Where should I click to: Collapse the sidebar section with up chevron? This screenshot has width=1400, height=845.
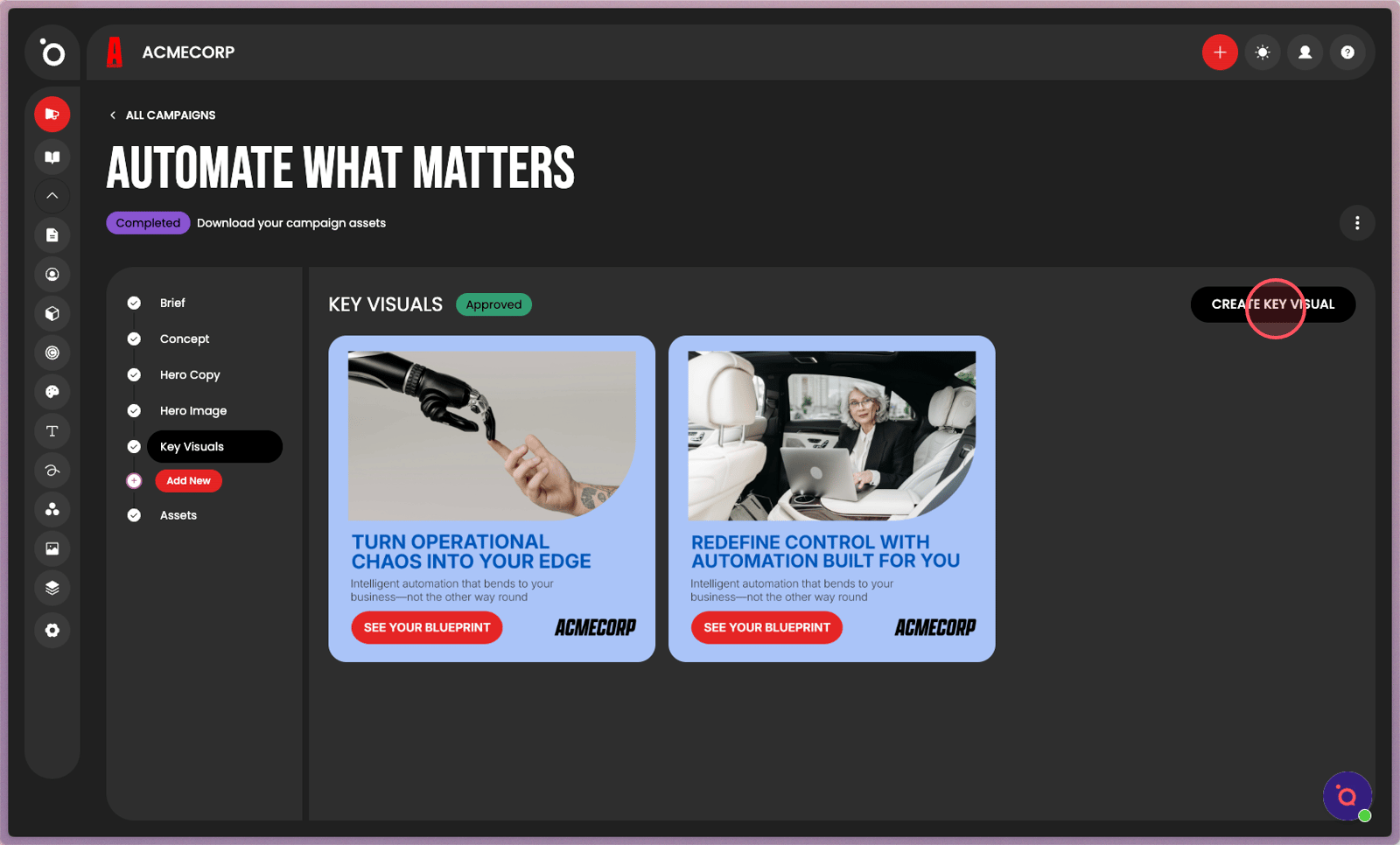click(52, 196)
